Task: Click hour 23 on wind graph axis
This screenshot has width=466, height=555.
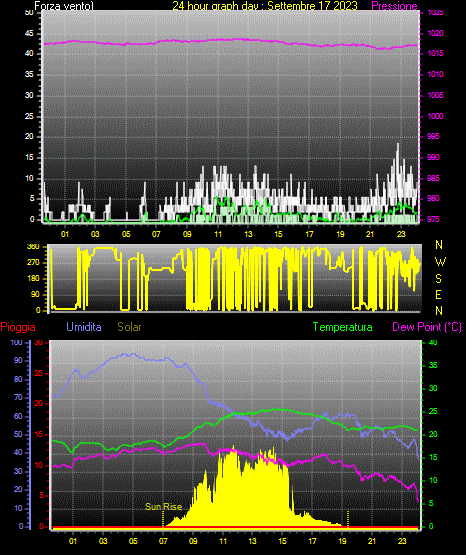Action: point(401,234)
